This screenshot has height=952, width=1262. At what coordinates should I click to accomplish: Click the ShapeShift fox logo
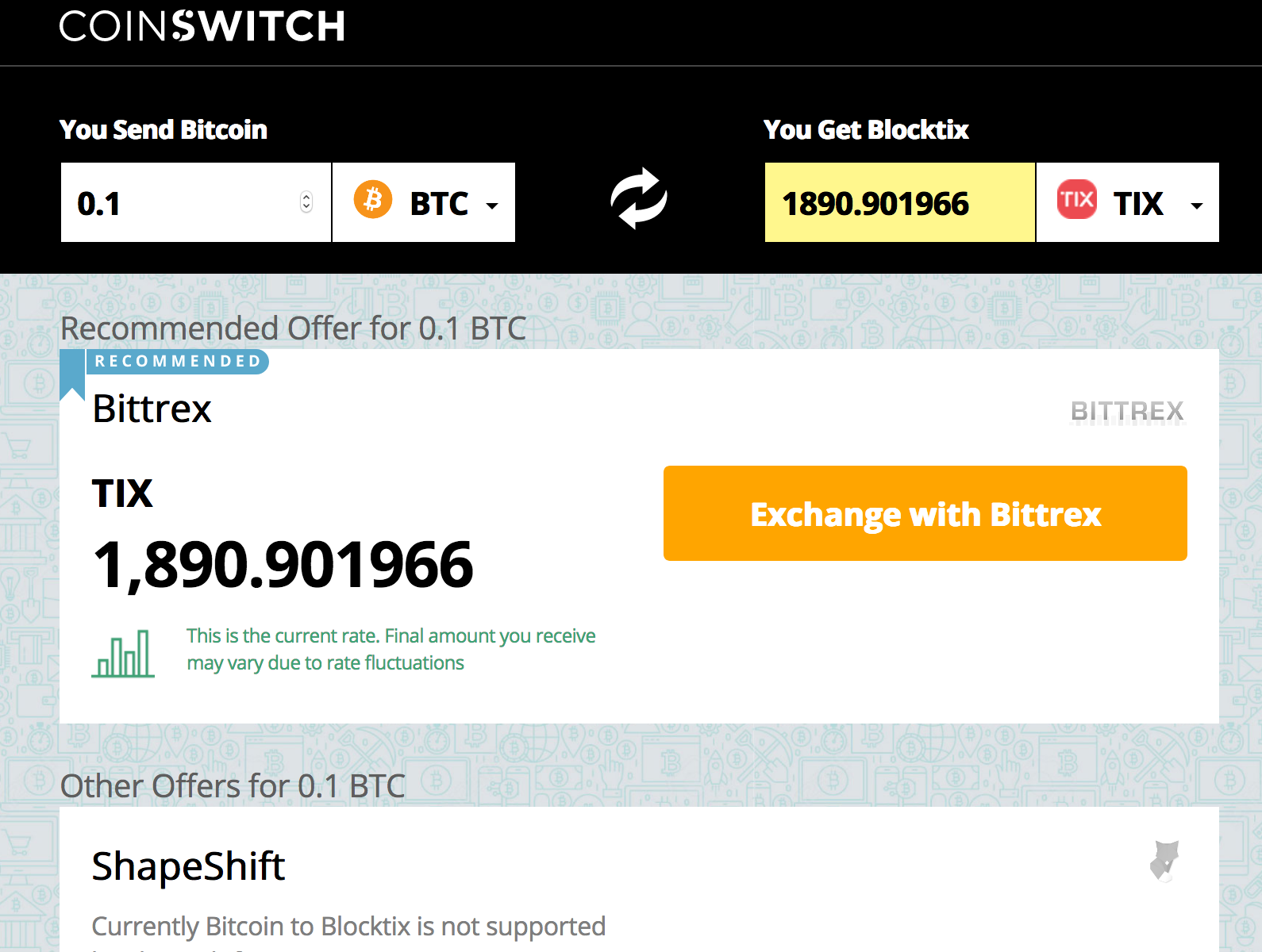(1164, 861)
